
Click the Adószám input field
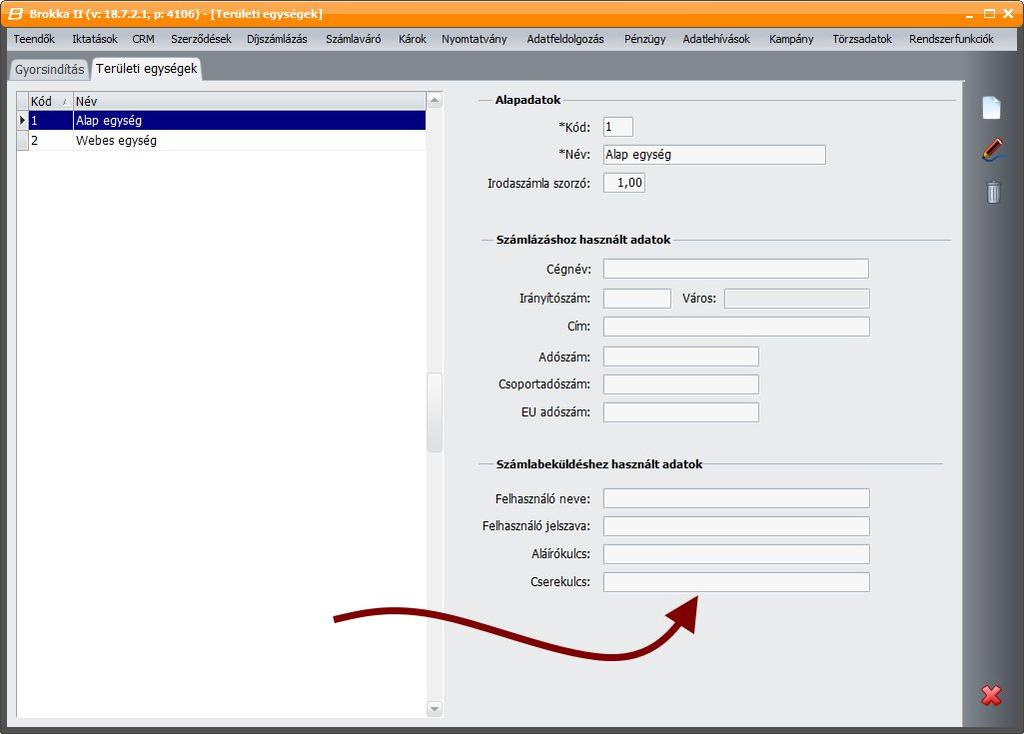[x=681, y=357]
